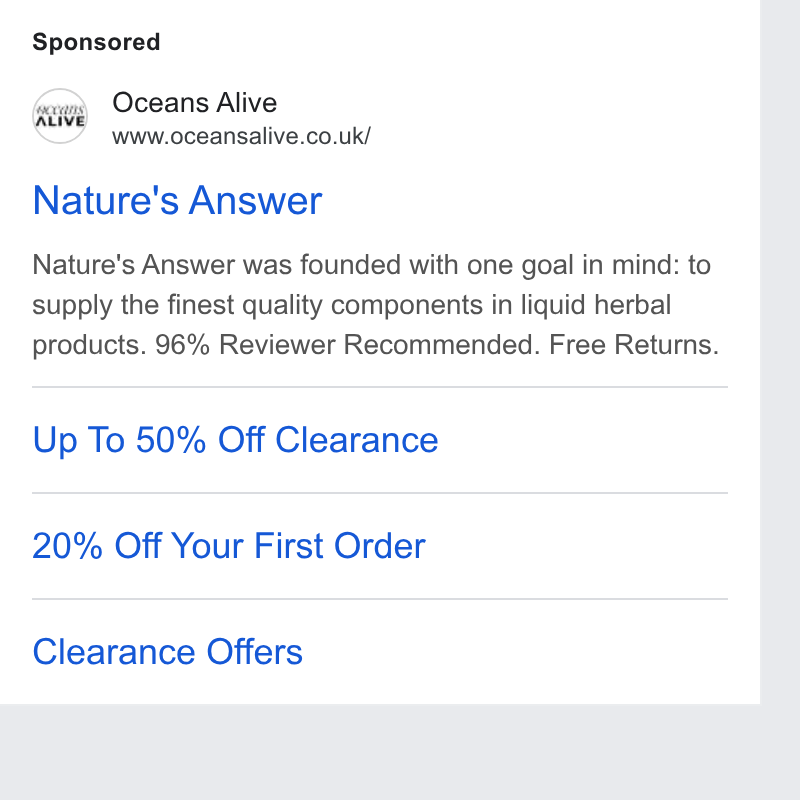Click the '96% Reviewer Recommended' text
This screenshot has height=800, width=800.
347,344
